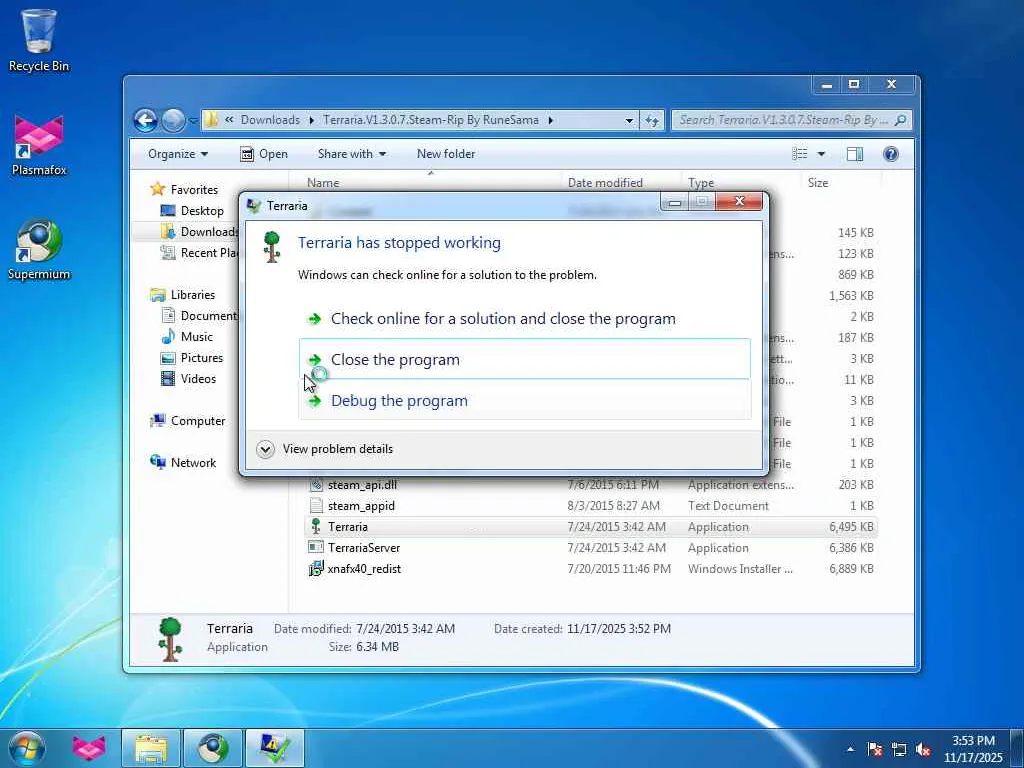Click New folder in toolbar

tap(446, 154)
